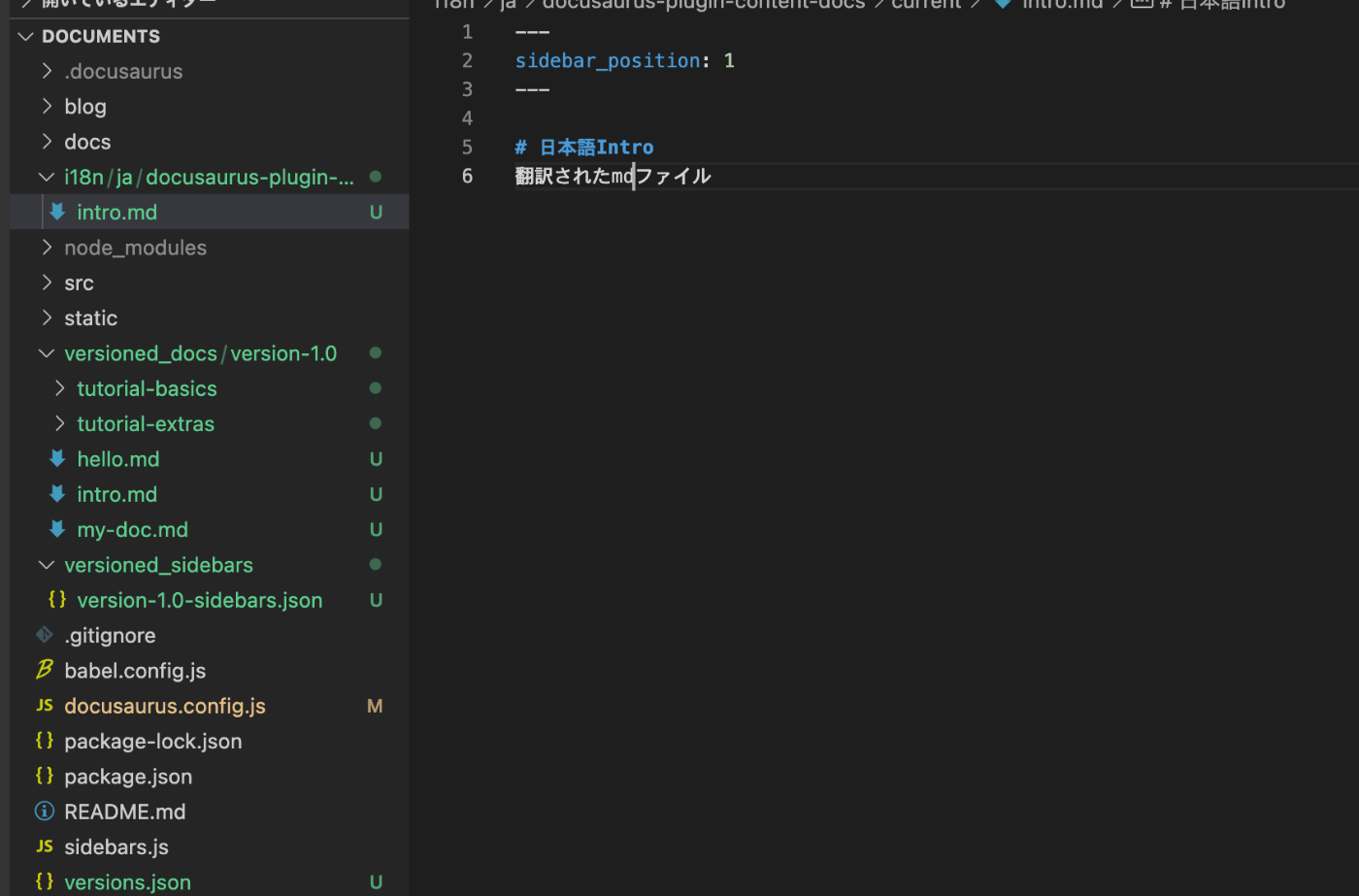The image size is (1359, 896).
Task: Expand the node_modules folder chevron
Action: (47, 248)
